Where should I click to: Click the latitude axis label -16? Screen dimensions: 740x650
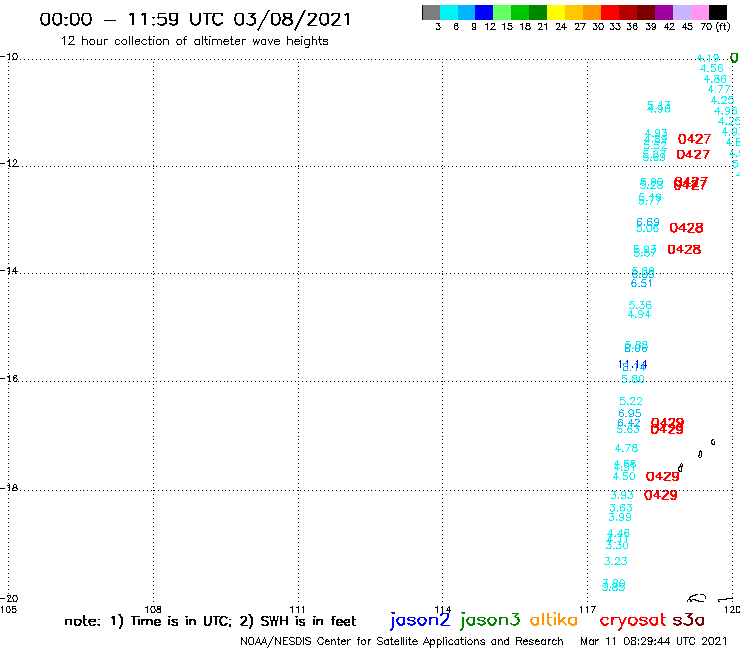9,379
